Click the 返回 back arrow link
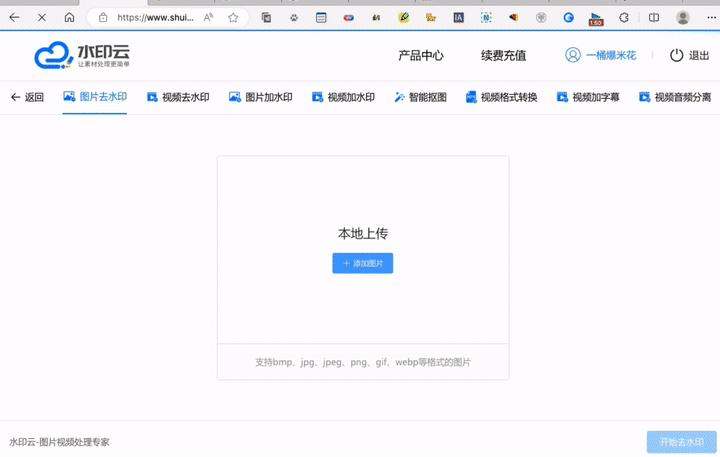The width and height of the screenshot is (720, 457). click(x=27, y=97)
